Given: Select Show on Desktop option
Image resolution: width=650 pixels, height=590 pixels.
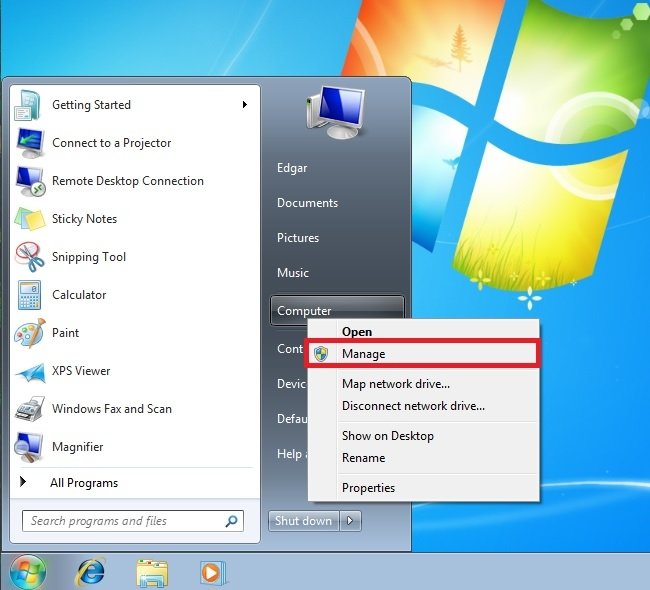Looking at the screenshot, I should tap(423, 436).
